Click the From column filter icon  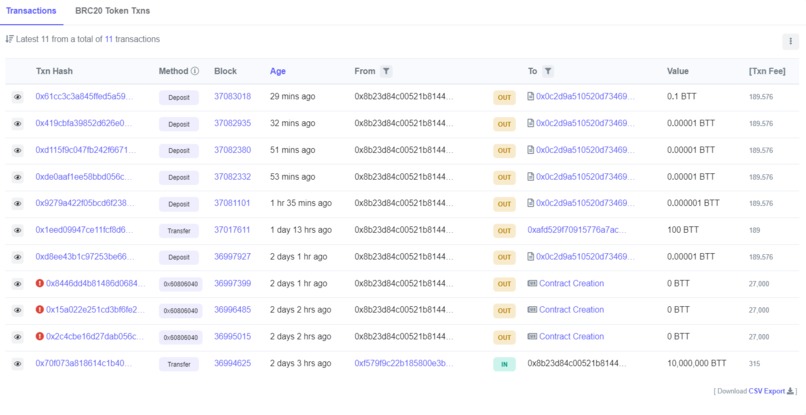coord(386,71)
